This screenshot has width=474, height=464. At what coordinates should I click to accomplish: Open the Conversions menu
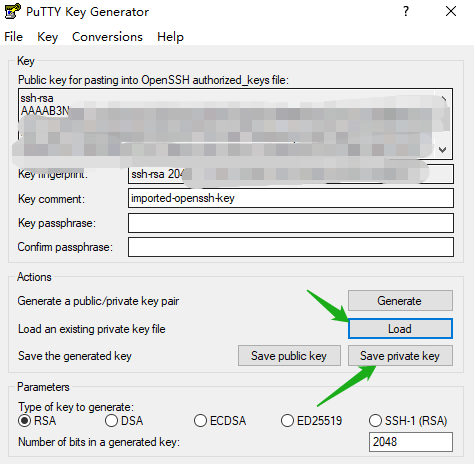coord(107,37)
